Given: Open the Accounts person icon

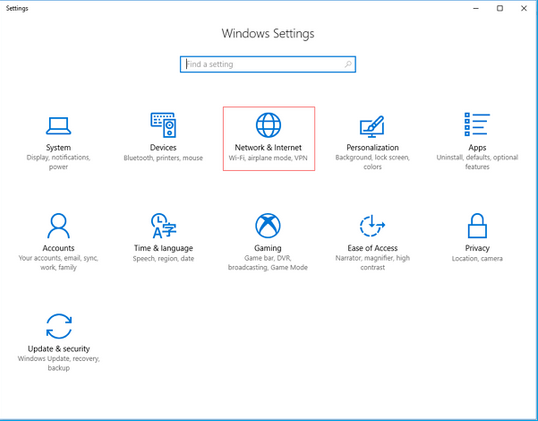Looking at the screenshot, I should tap(58, 225).
